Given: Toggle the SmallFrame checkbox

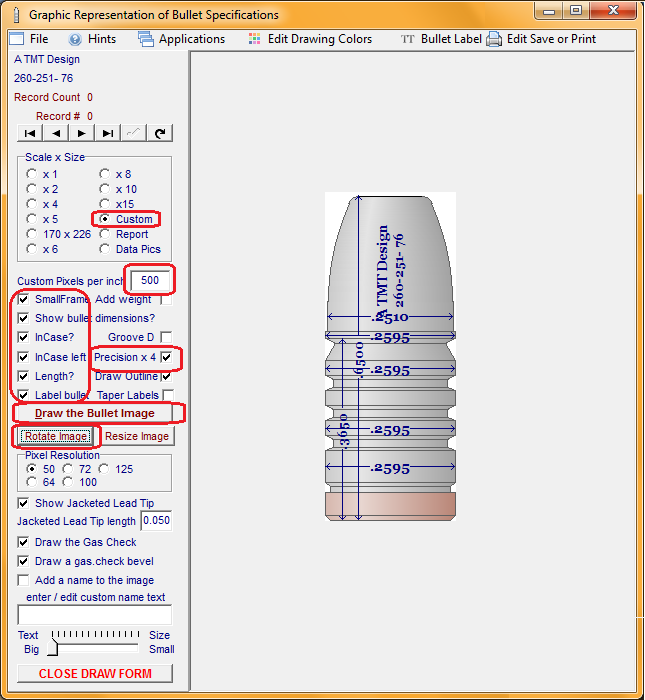Looking at the screenshot, I should 23,299.
